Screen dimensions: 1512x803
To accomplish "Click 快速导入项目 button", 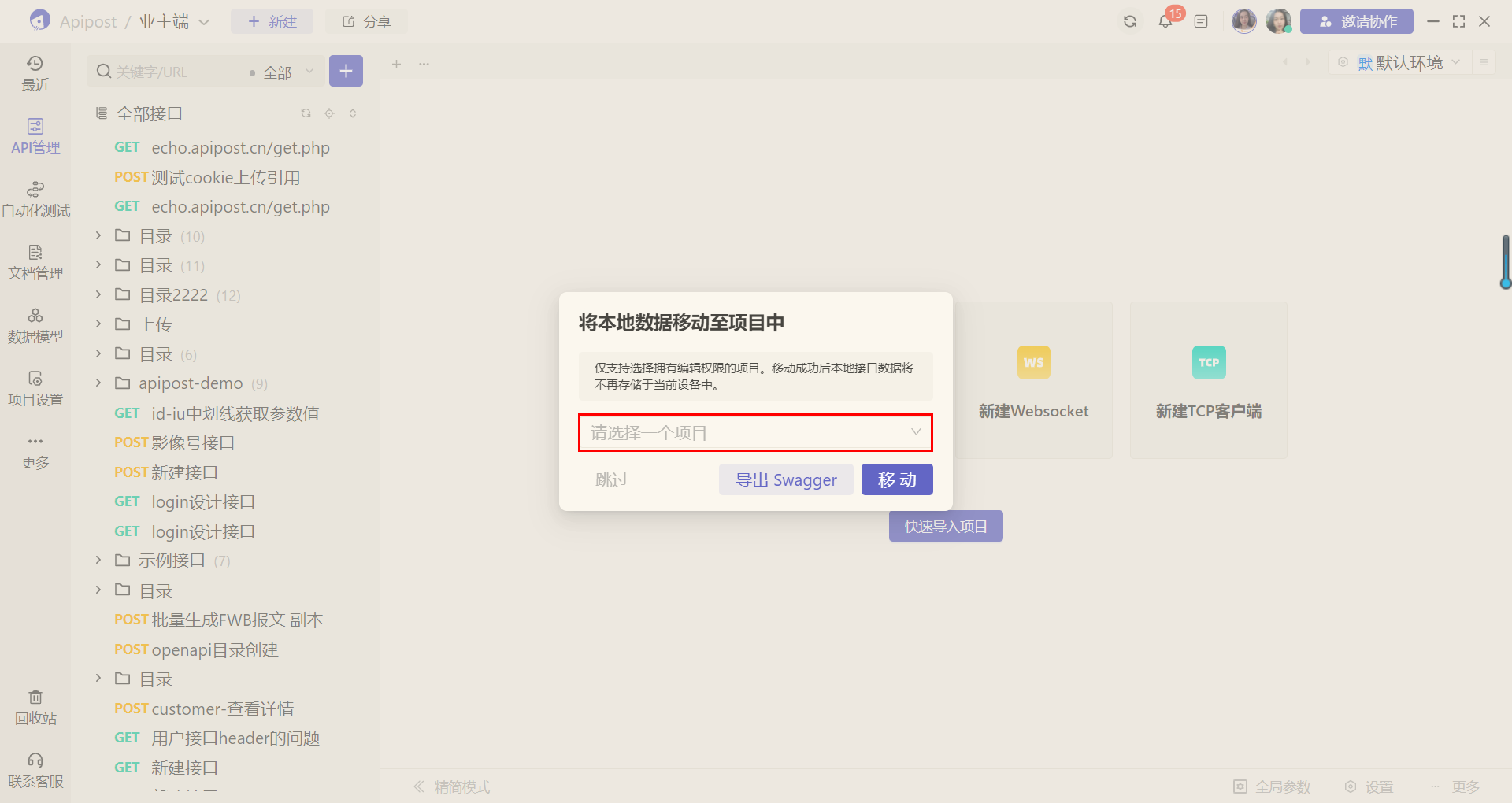I will (946, 526).
